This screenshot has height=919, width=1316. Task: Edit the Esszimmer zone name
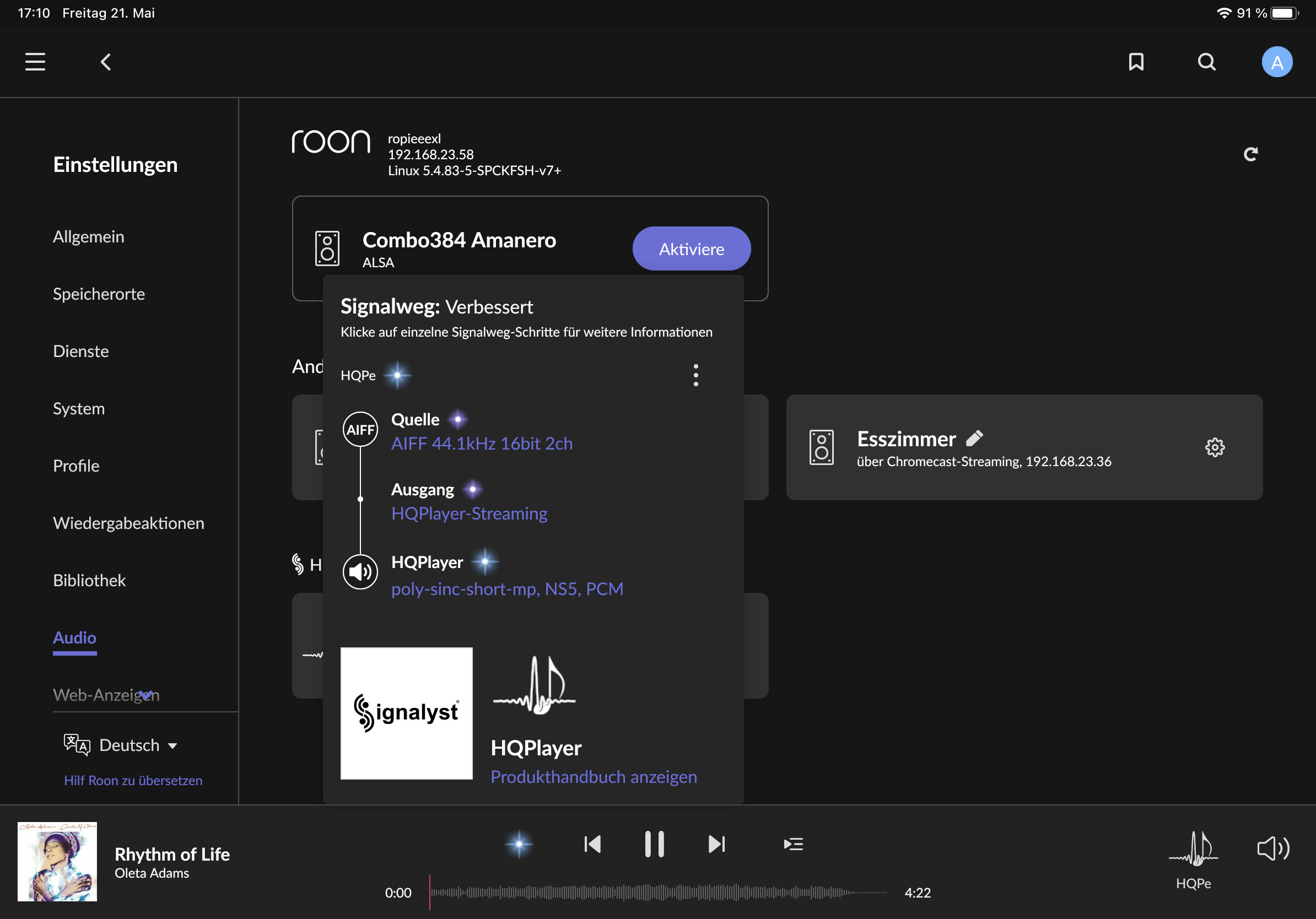point(974,439)
